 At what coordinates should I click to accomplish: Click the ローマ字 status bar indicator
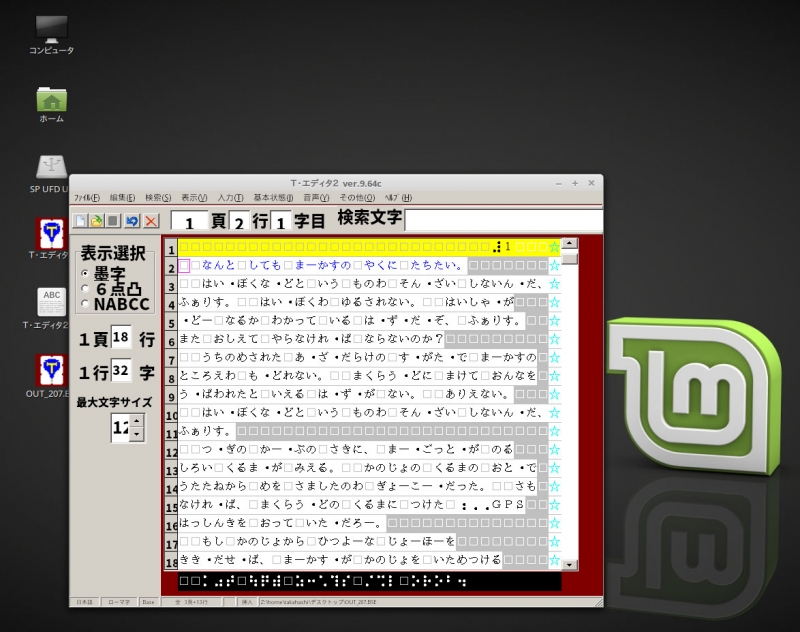(x=118, y=602)
